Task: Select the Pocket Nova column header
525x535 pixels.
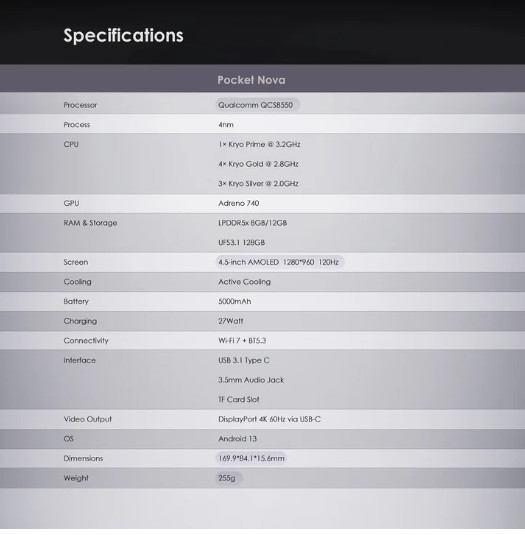Action: tap(251, 80)
